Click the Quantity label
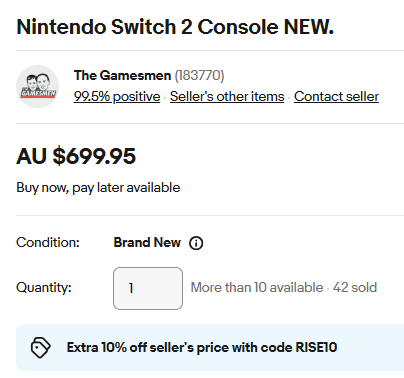 [x=44, y=287]
